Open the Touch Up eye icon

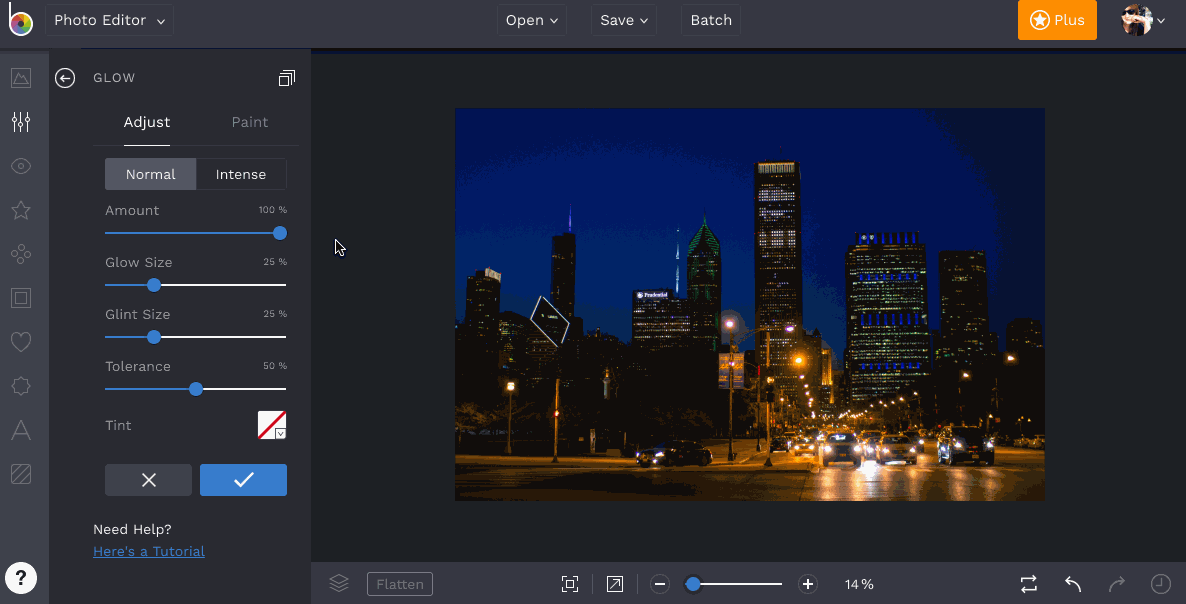pos(21,166)
